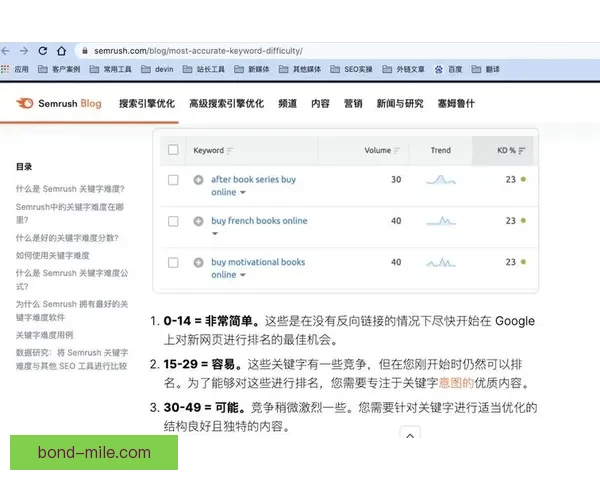Viewport: 600px width, 480px height.
Task: Open the 客户案例 bookmark folder
Action: [x=59, y=69]
